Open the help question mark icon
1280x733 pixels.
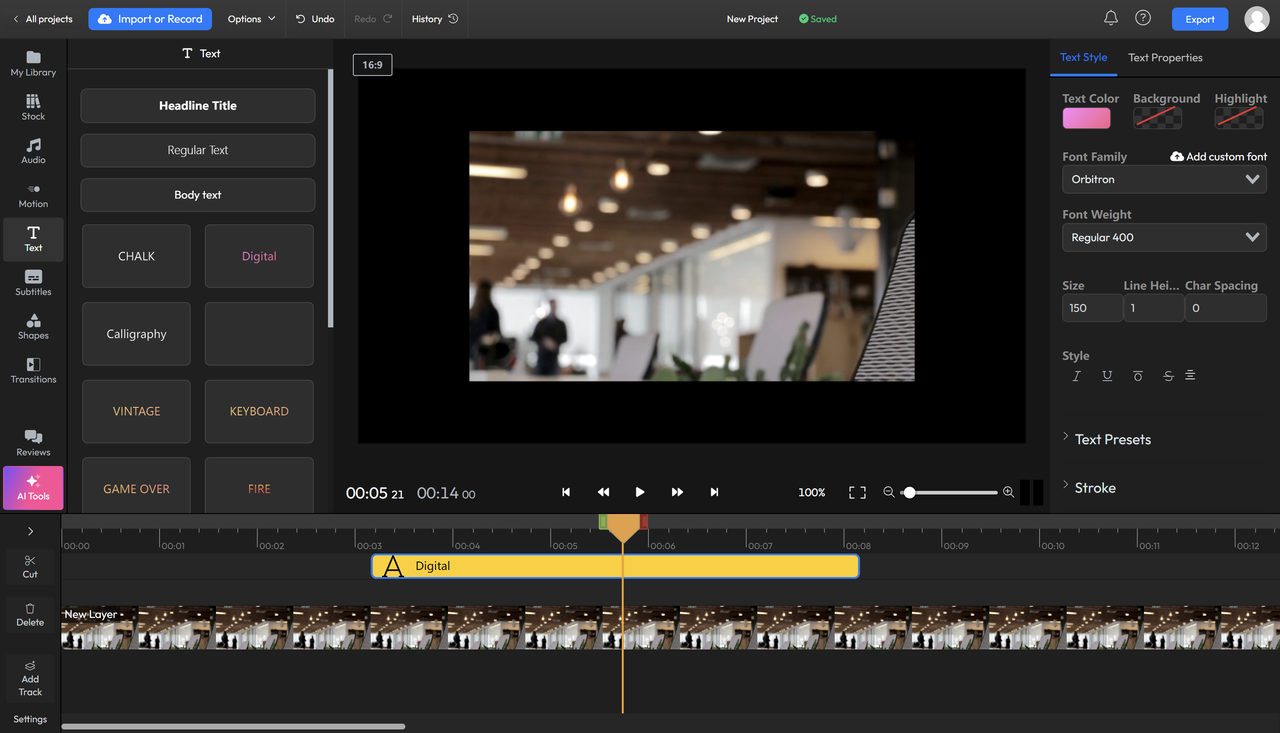(1143, 18)
